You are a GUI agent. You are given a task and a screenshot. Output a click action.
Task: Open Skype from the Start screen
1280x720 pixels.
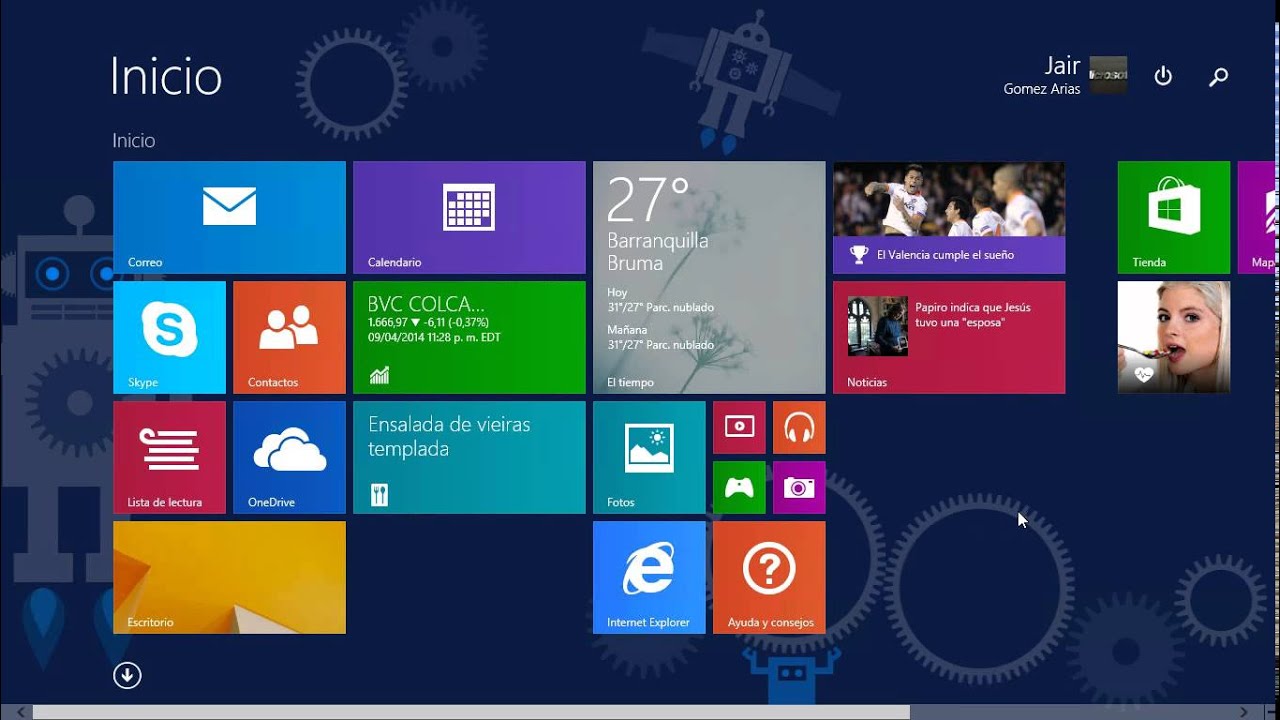169,336
